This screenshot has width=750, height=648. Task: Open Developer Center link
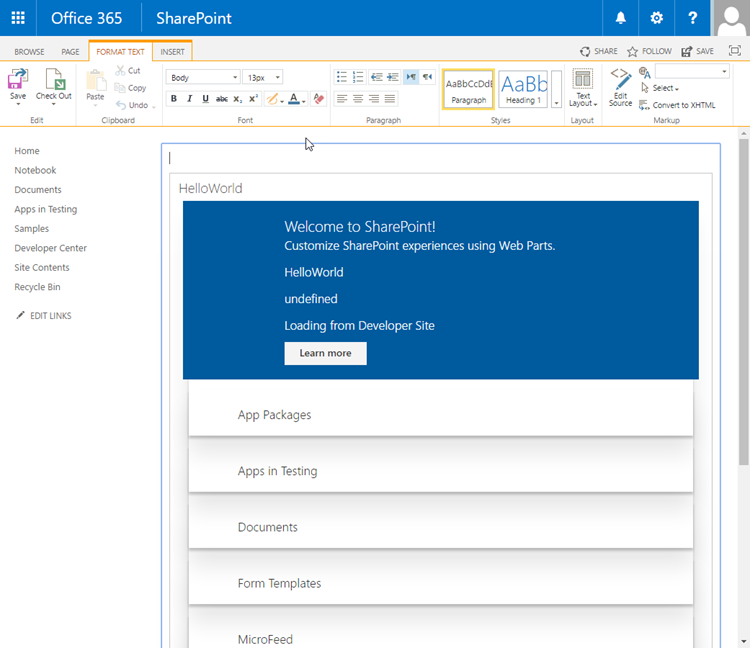50,248
